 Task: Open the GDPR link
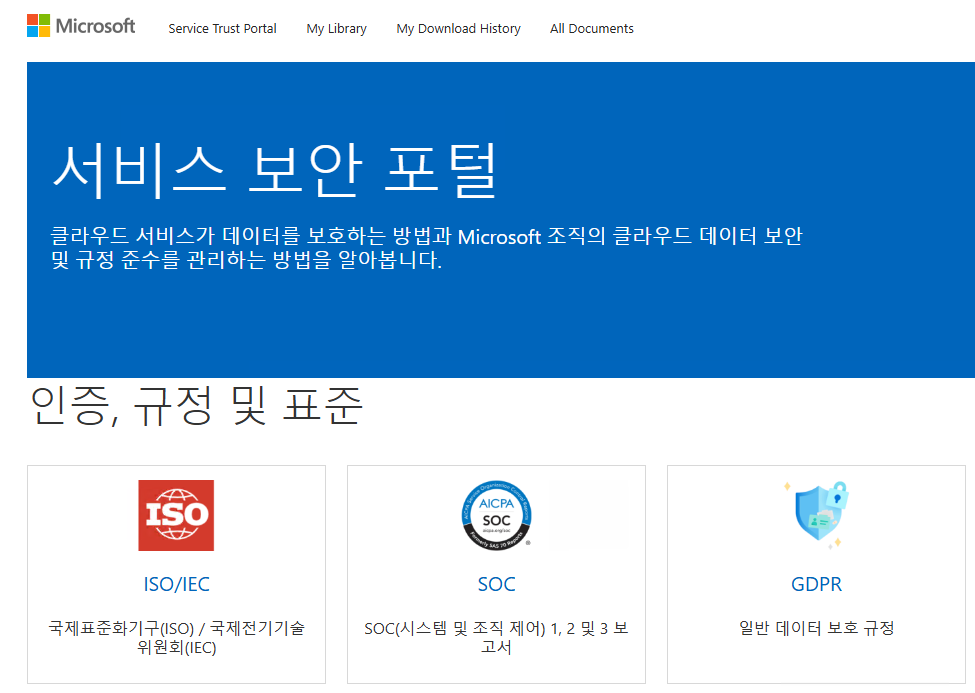coord(816,584)
